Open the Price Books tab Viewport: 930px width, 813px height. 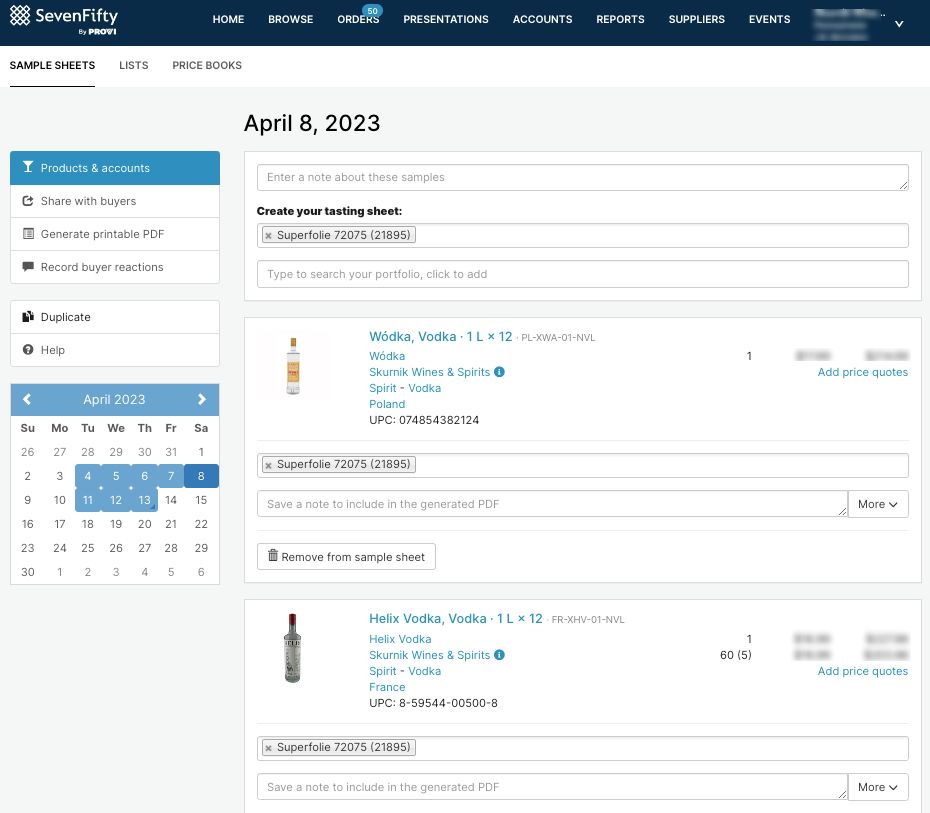tap(207, 66)
